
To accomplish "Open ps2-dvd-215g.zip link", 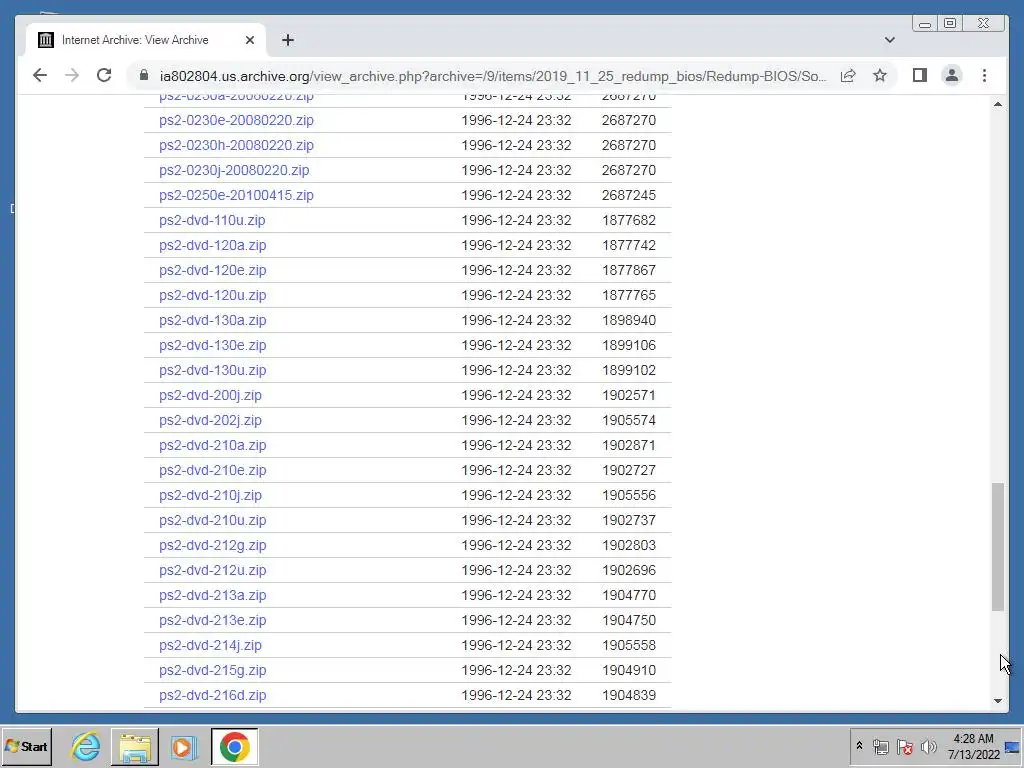I will [x=212, y=670].
